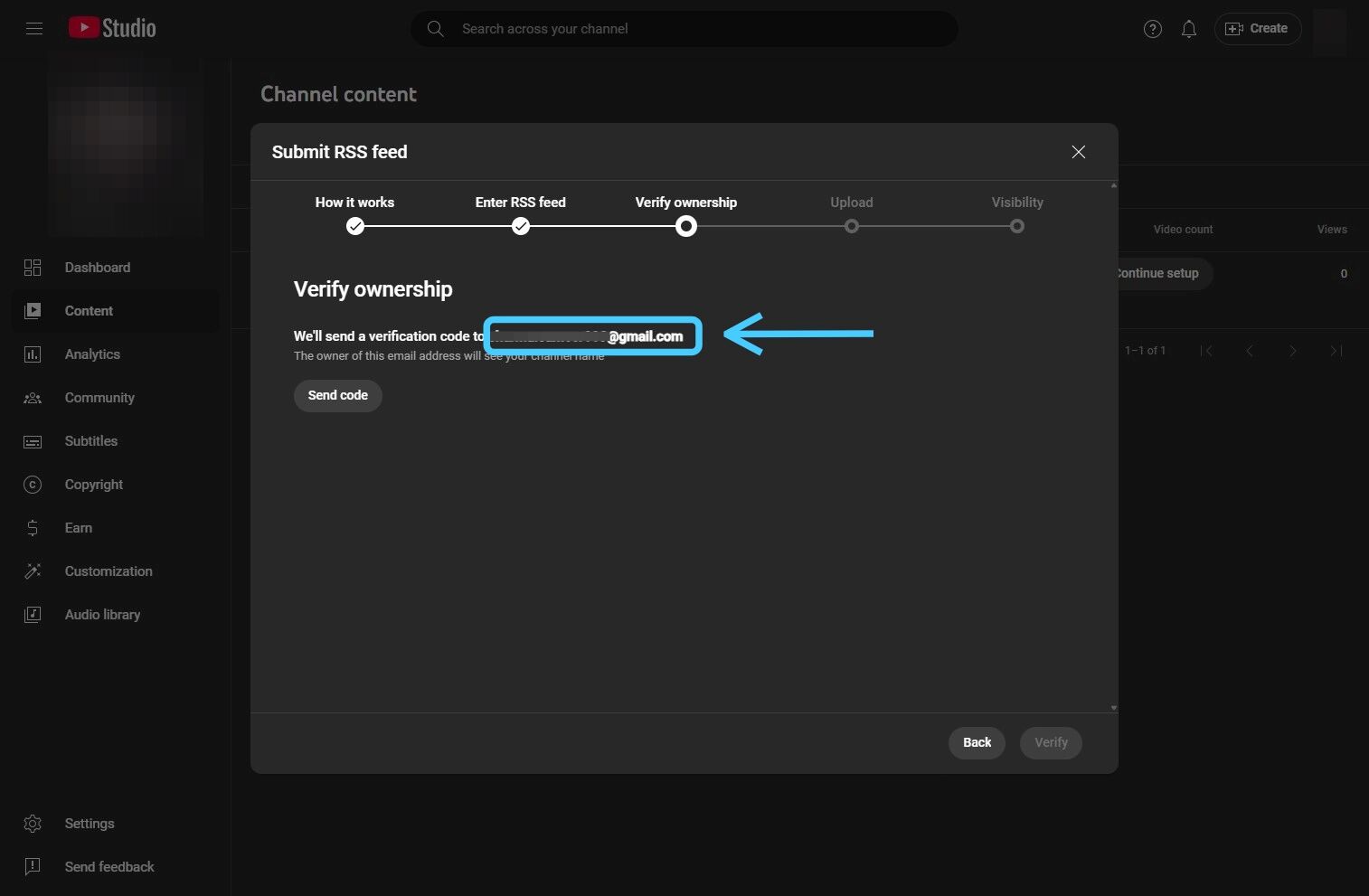Click the Dashboard sidebar icon
Image resolution: width=1369 pixels, height=896 pixels.
click(33, 268)
